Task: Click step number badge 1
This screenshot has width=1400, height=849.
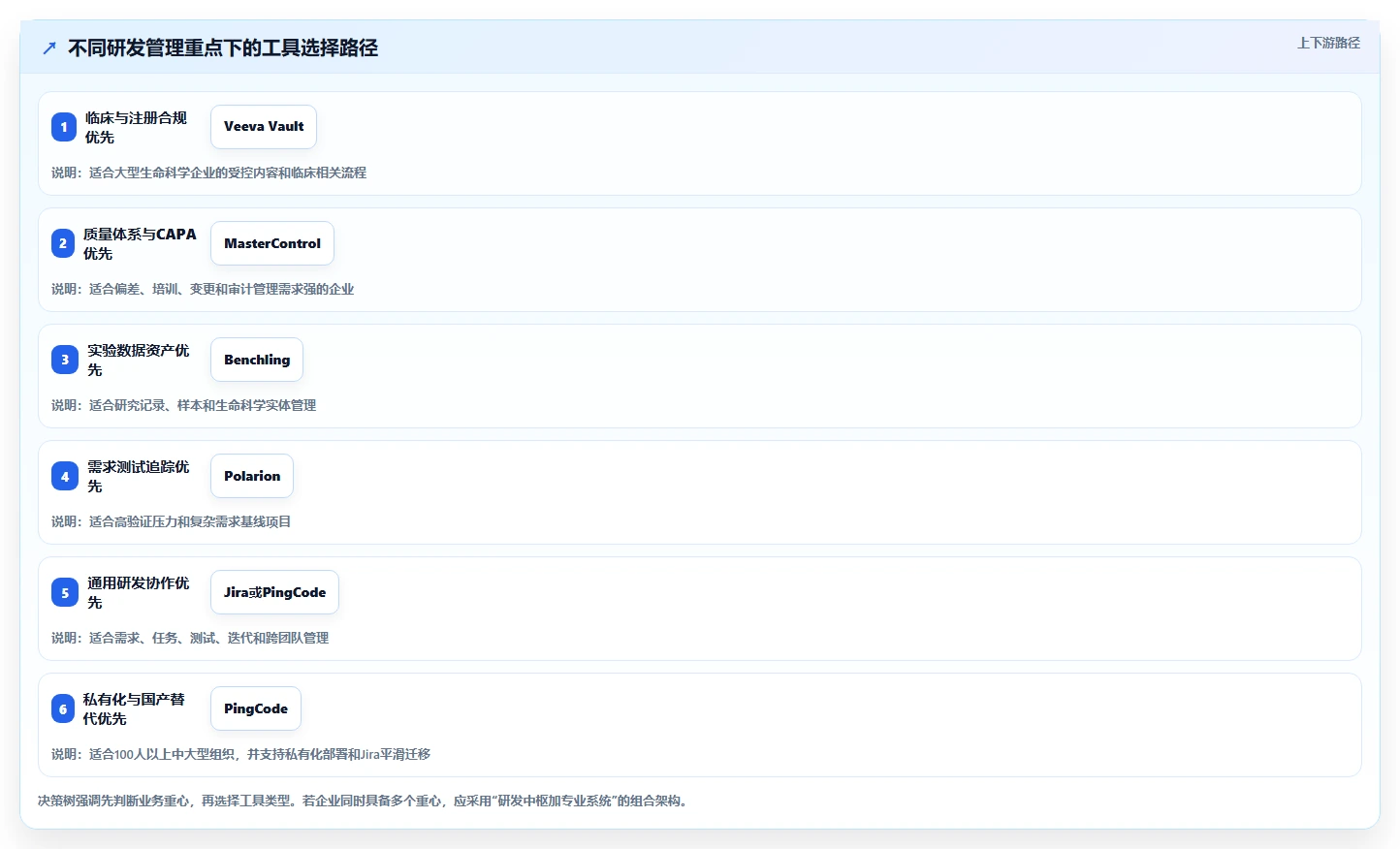Action: pyautogui.click(x=64, y=127)
